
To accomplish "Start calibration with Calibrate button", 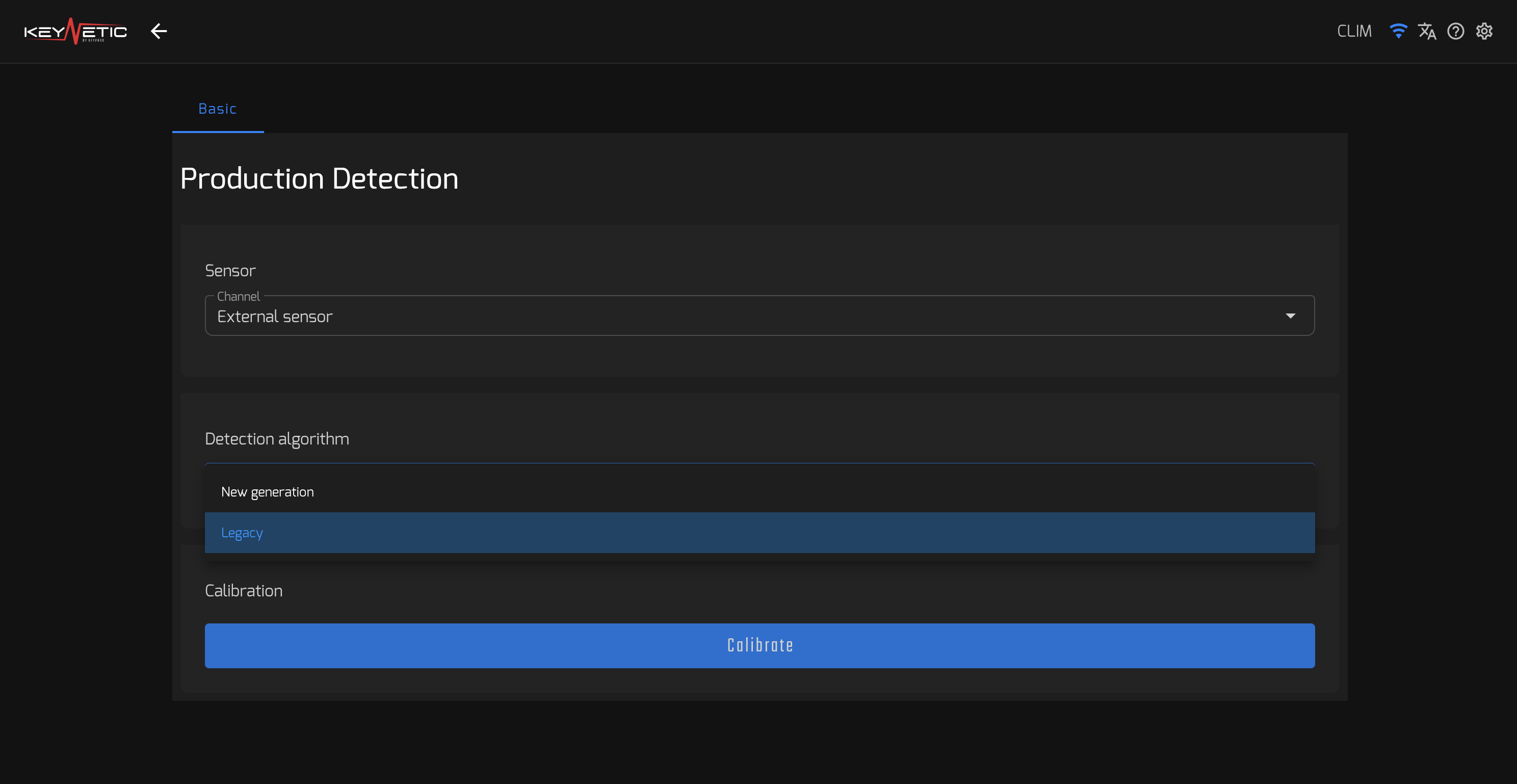I will click(x=760, y=645).
